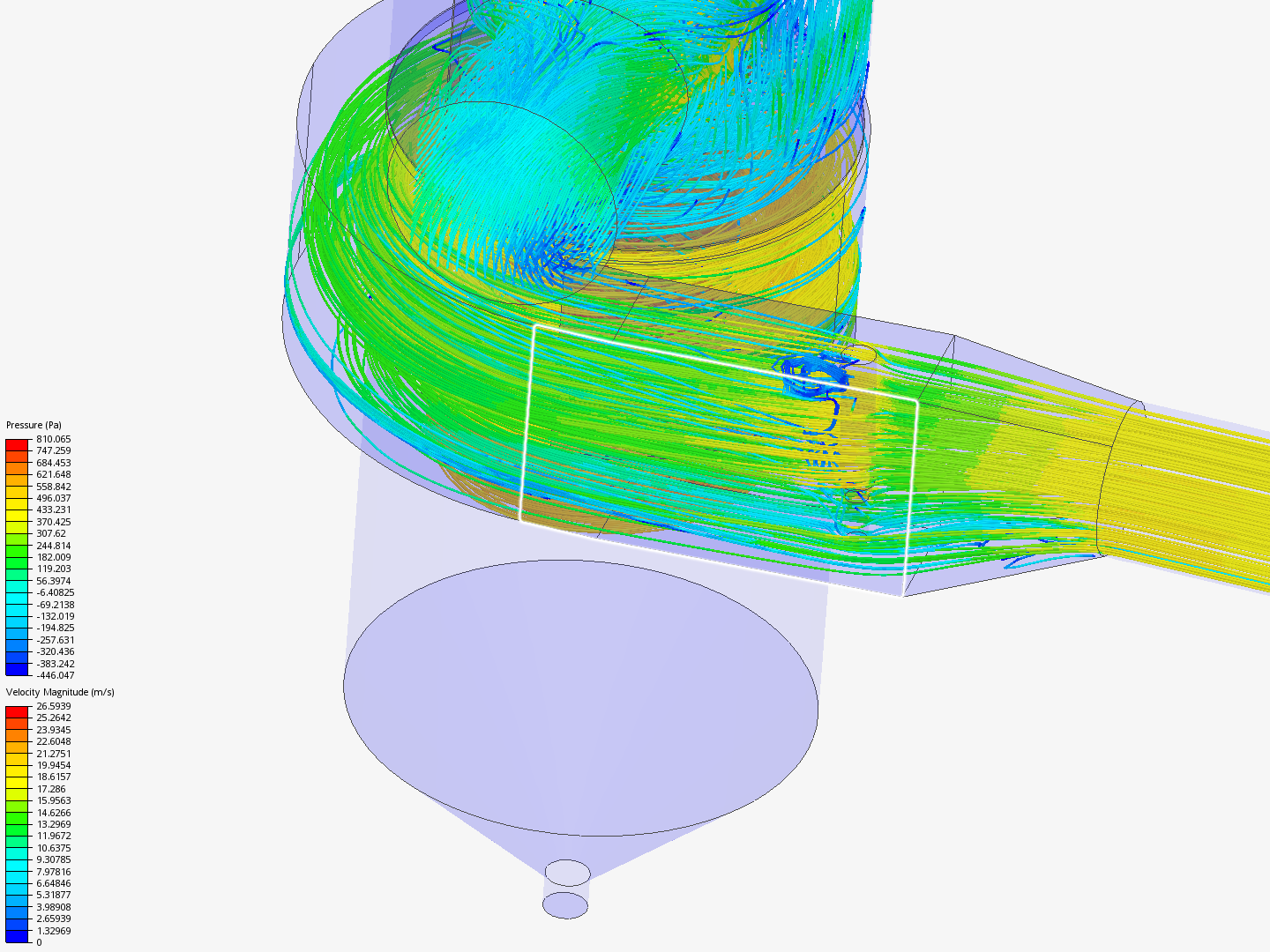This screenshot has width=1270, height=952.
Task: Click the 9.30785 velocity legend value
Action: click(54, 859)
